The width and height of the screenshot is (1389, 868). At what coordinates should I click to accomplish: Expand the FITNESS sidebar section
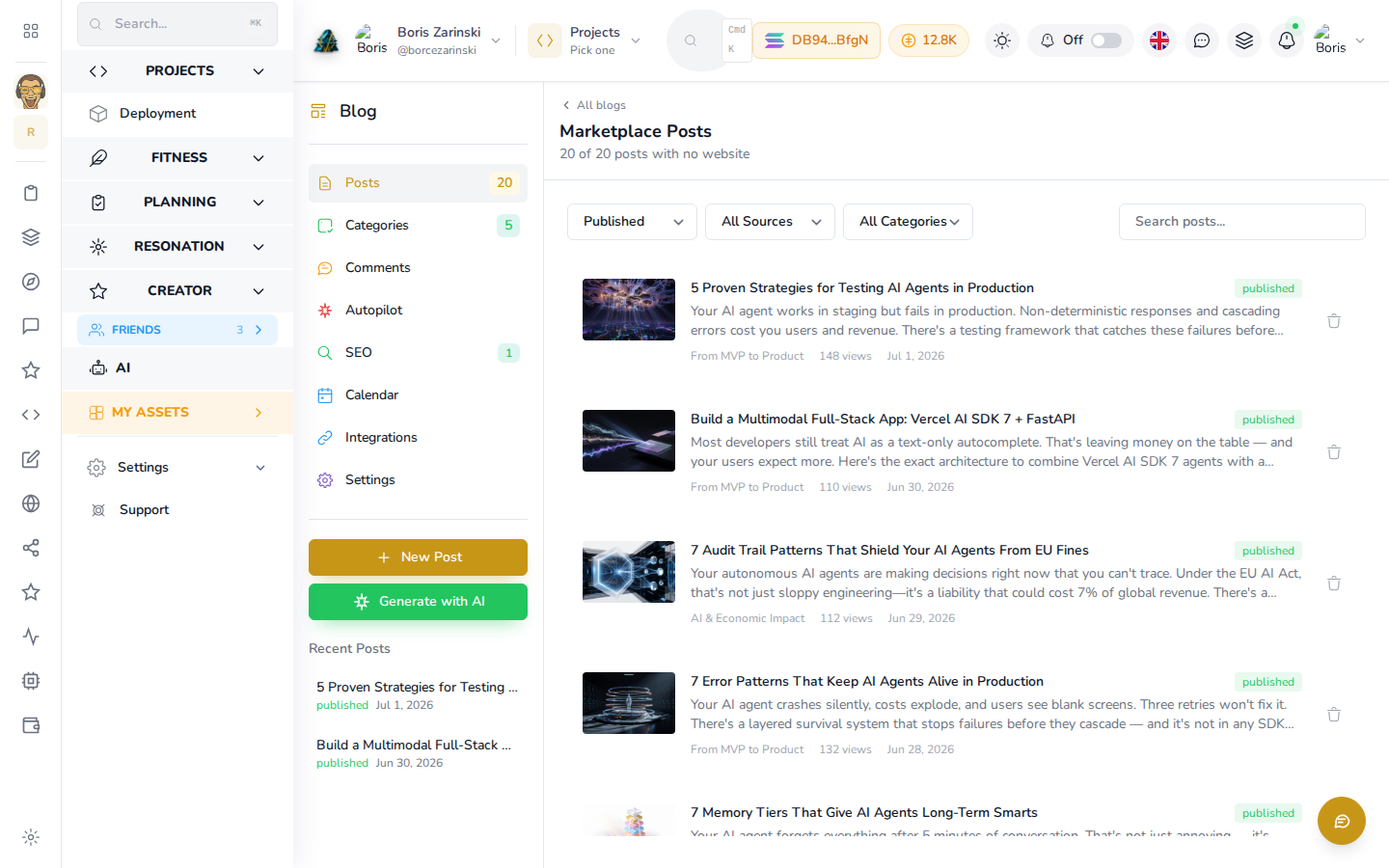pyautogui.click(x=177, y=157)
